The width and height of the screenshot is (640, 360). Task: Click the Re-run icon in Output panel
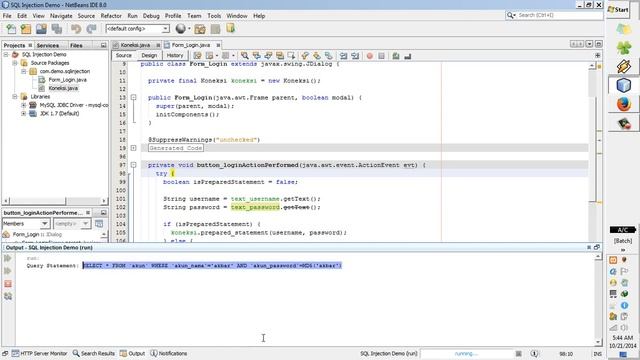pyautogui.click(x=8, y=258)
